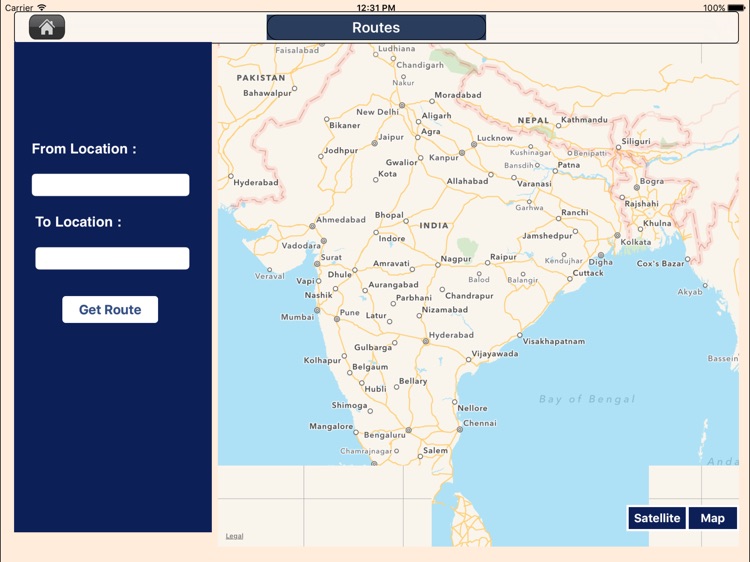The image size is (750, 562).
Task: Click the Gulbarga city label
Action: [x=373, y=348]
